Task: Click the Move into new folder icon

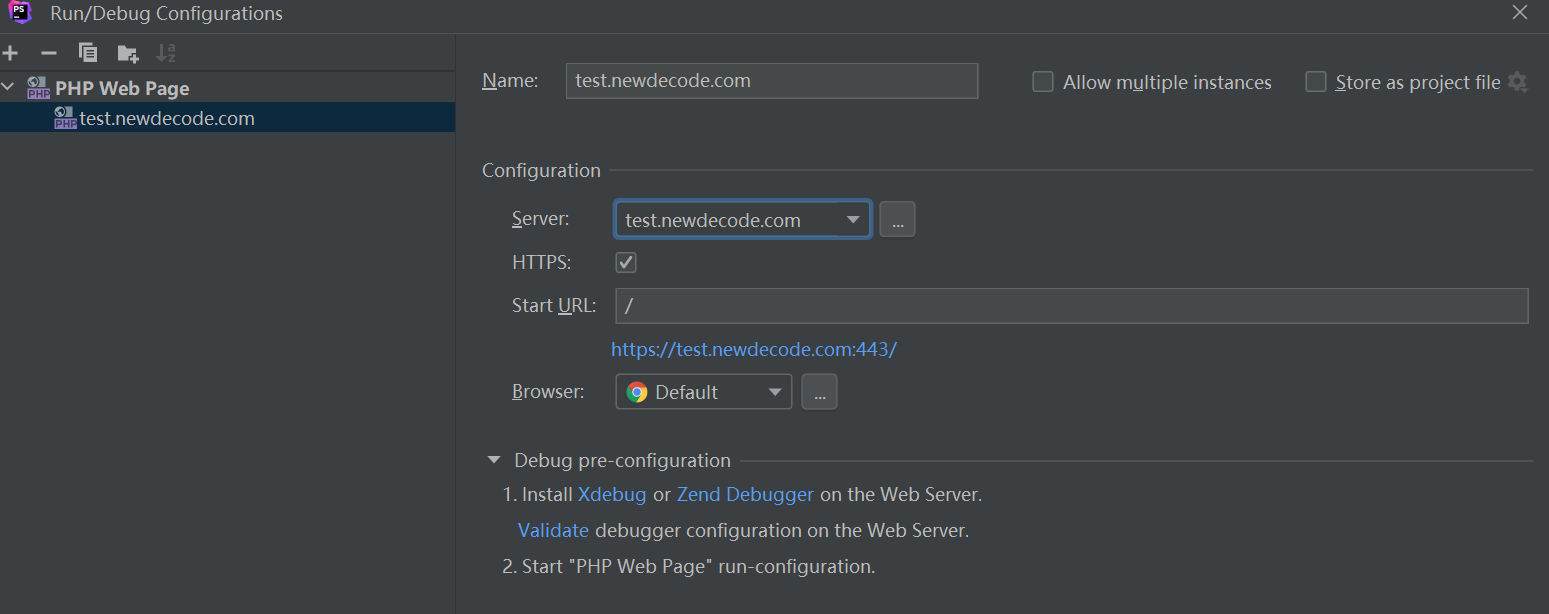Action: [x=128, y=53]
